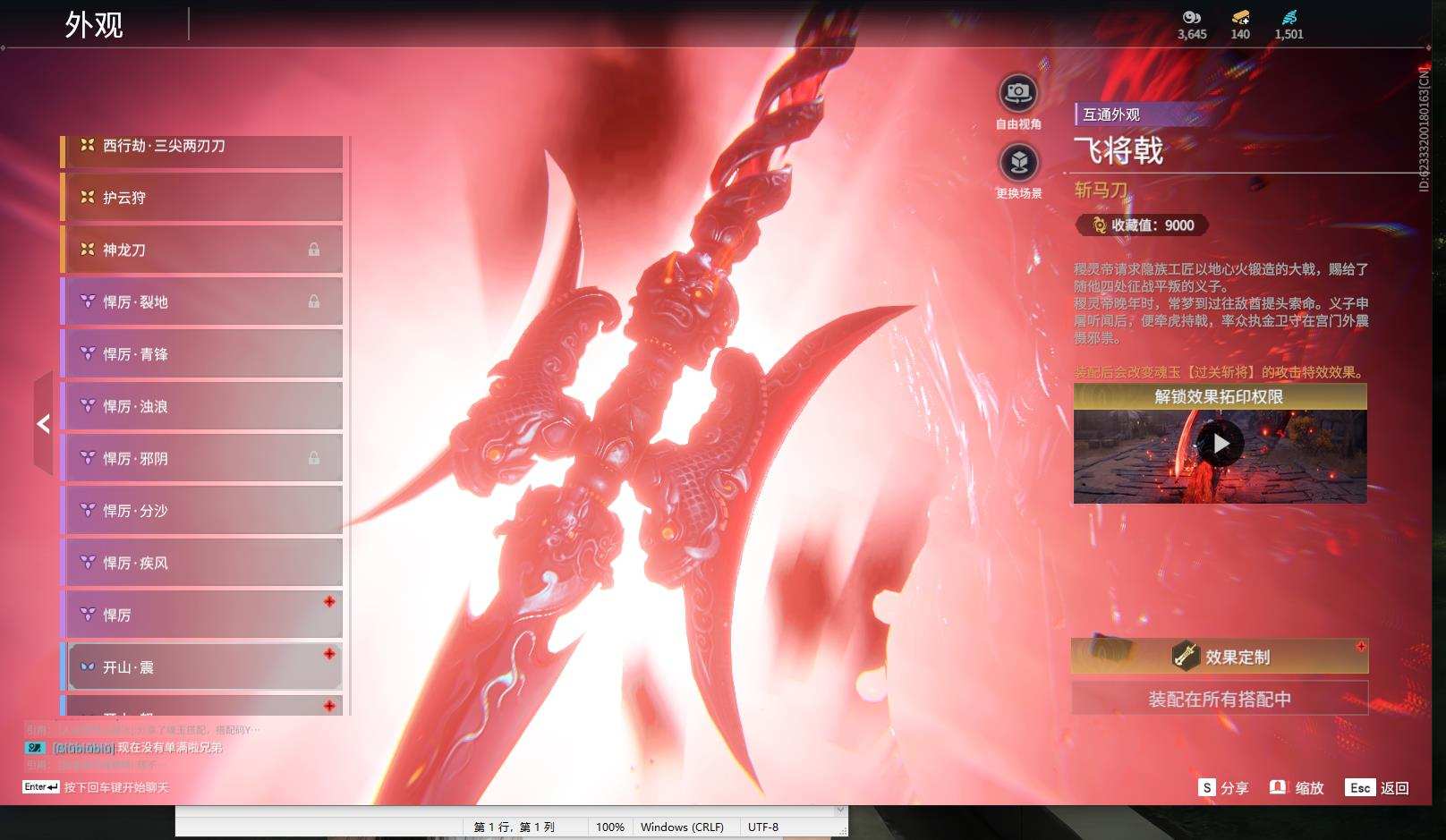The image size is (1446, 840).
Task: Click the silver coin currency icon above 3,645
Action: tap(1192, 17)
